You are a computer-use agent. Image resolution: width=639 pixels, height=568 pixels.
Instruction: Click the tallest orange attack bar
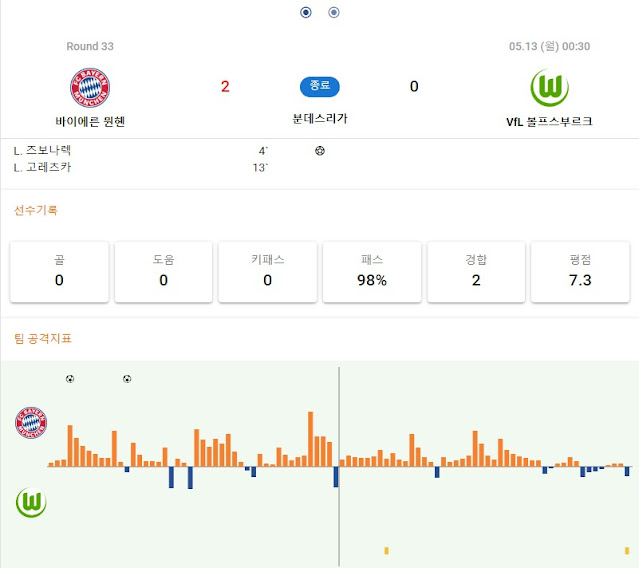coord(311,439)
